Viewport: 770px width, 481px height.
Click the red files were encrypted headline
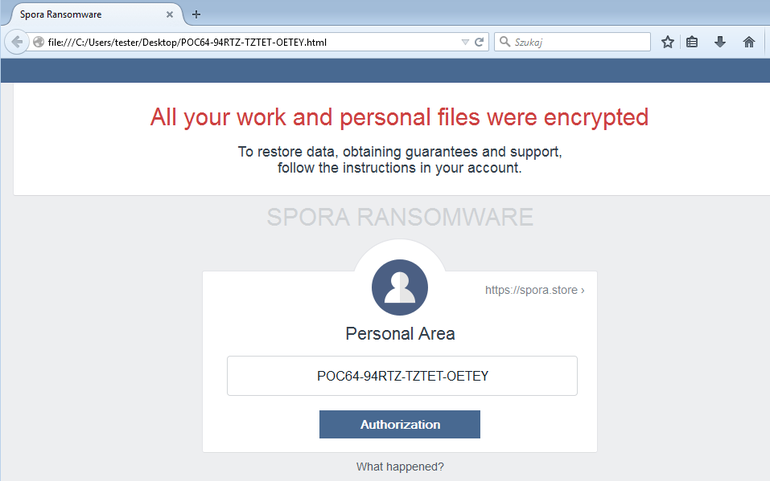pyautogui.click(x=399, y=117)
